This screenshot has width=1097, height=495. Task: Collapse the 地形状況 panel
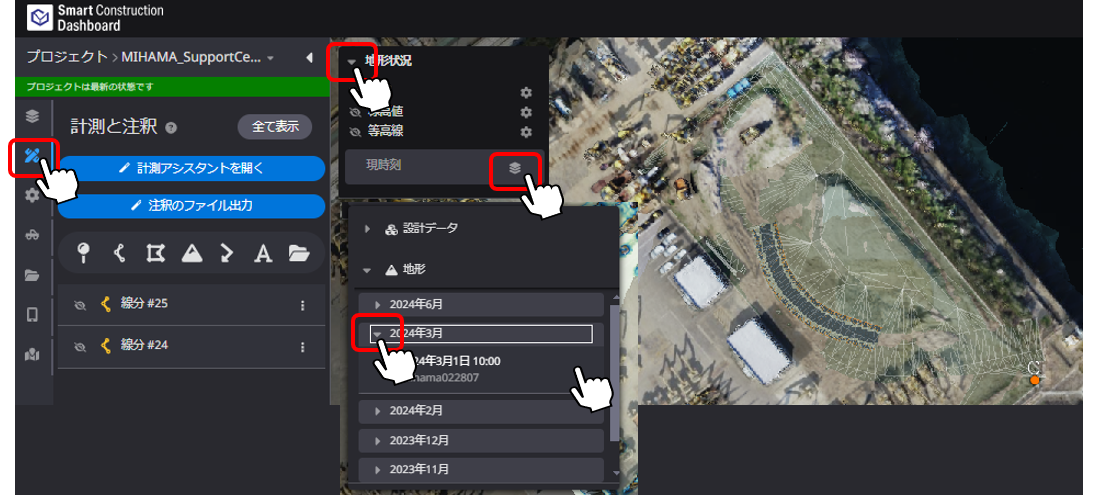point(351,62)
